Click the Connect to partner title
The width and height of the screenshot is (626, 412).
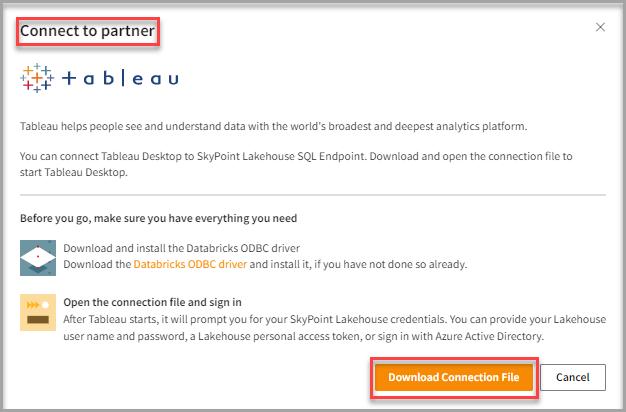[87, 31]
